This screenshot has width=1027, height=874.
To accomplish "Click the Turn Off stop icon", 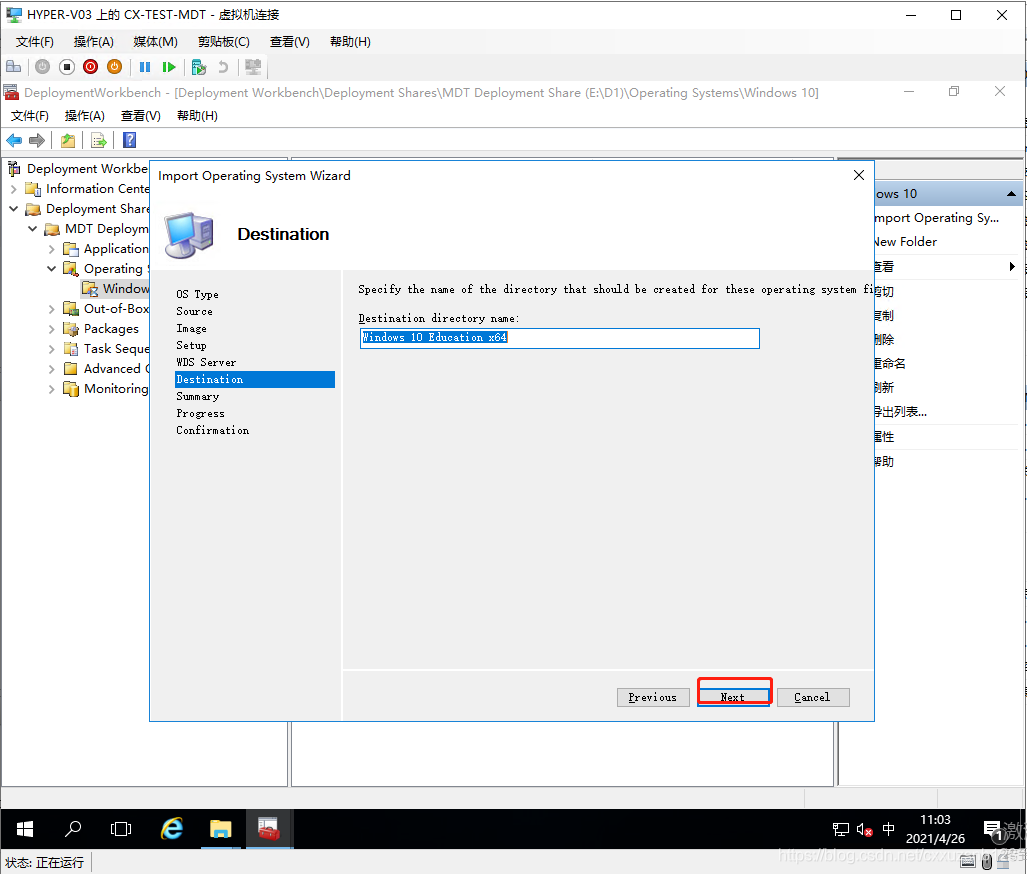I will pyautogui.click(x=67, y=67).
